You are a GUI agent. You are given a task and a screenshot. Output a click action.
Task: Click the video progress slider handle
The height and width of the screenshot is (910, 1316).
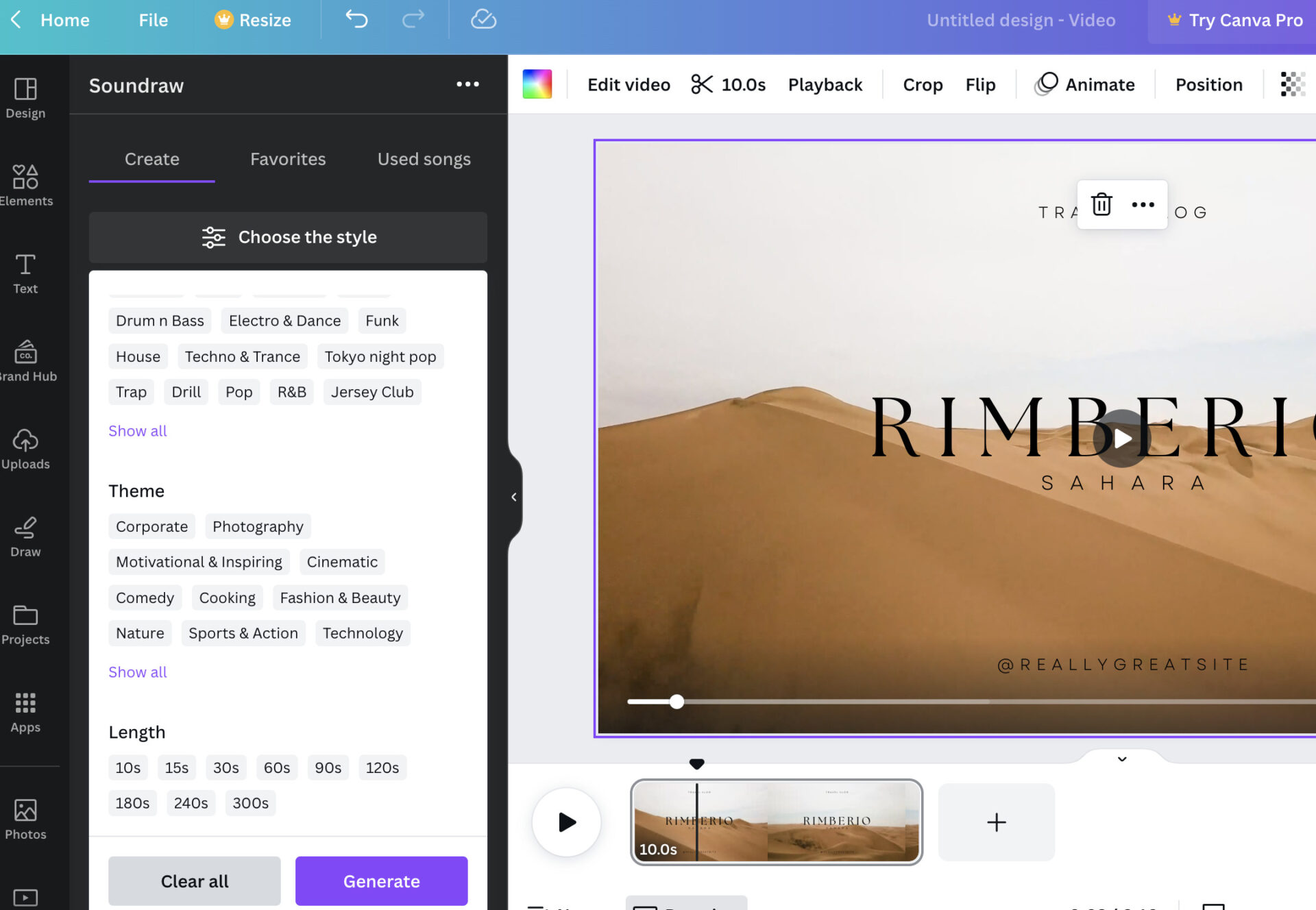coord(677,701)
